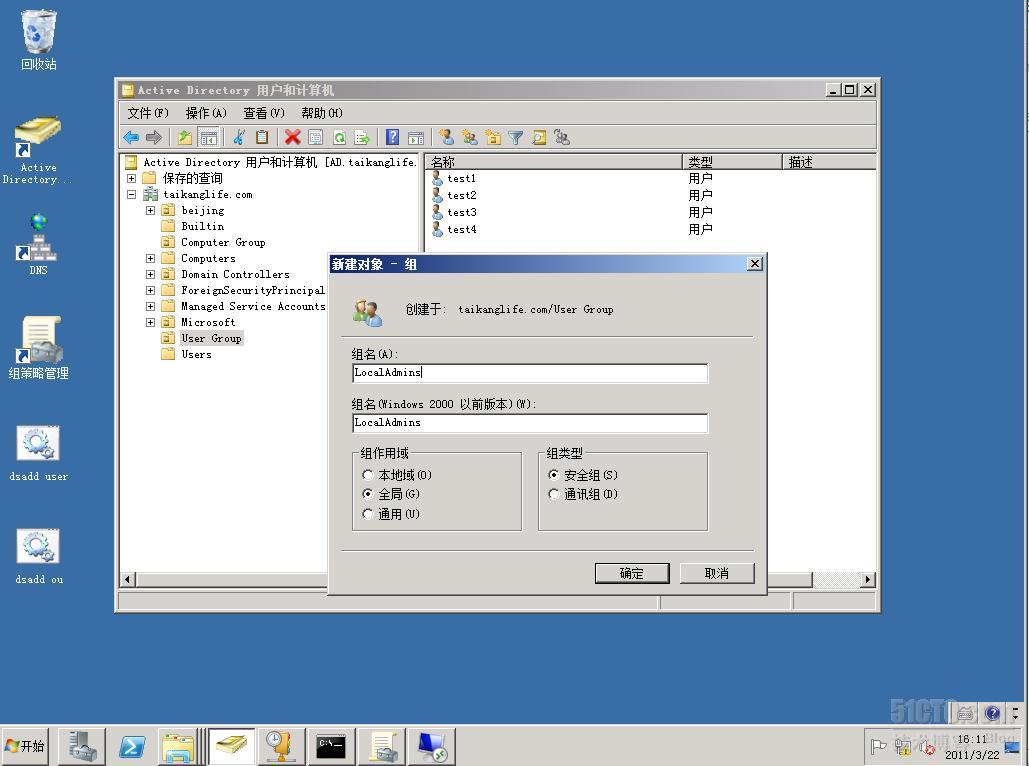Viewport: 1029px width, 766px height.
Task: Select the Builtin container in tree
Action: pyautogui.click(x=202, y=226)
